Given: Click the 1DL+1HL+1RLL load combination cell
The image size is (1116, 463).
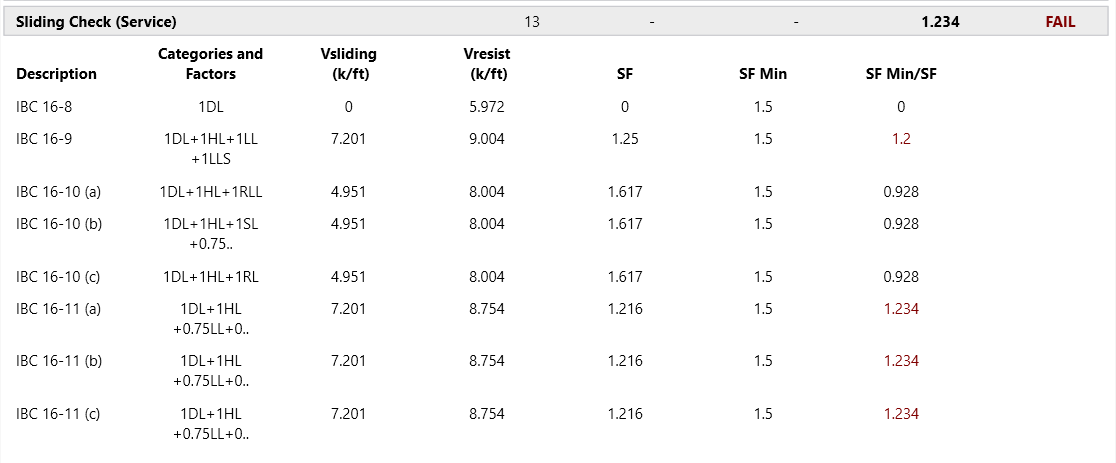Looking at the screenshot, I should [x=210, y=192].
